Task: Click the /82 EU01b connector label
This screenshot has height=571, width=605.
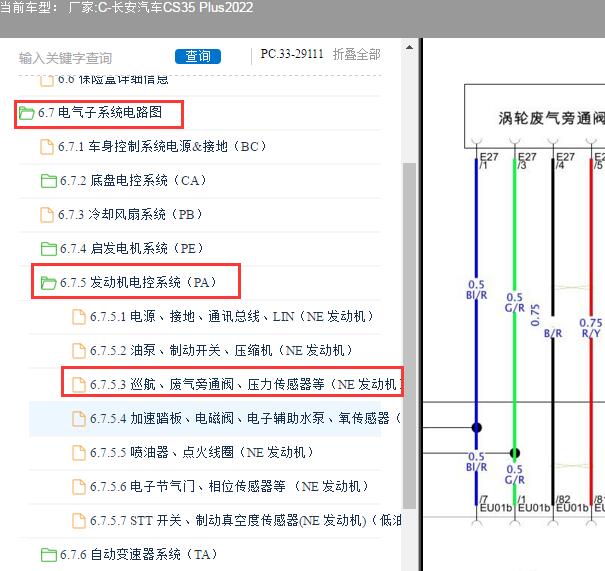Action: 572,504
